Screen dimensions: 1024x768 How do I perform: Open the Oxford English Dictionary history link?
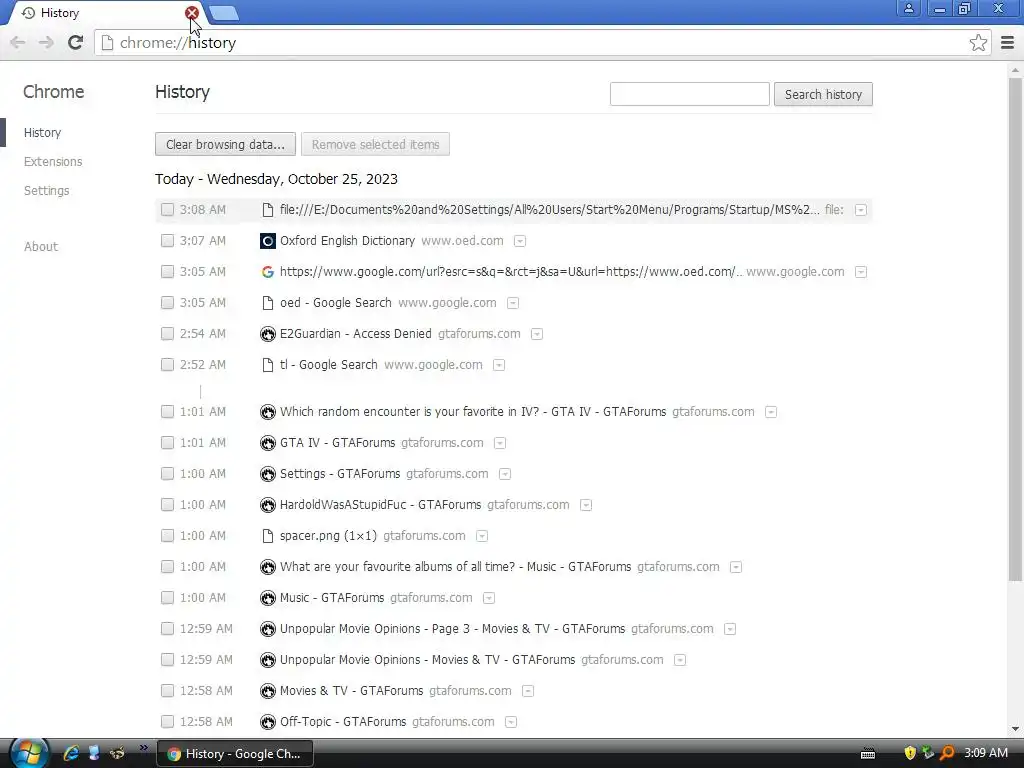coord(347,241)
